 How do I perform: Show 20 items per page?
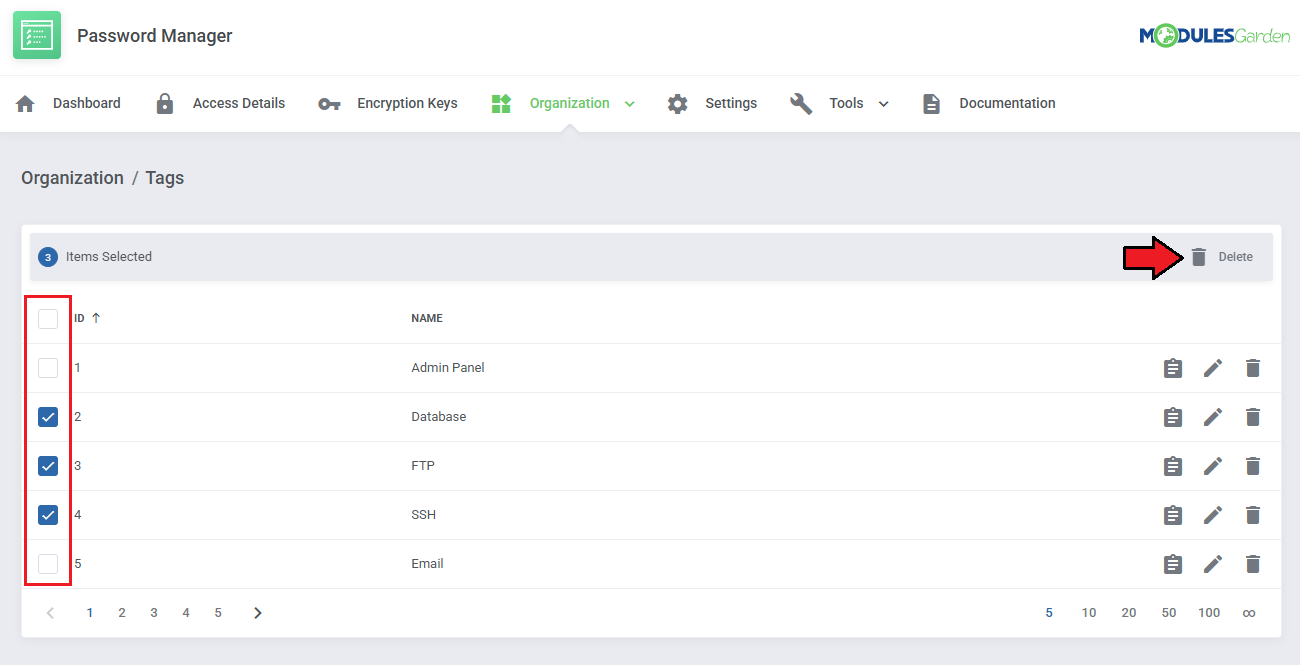pyautogui.click(x=1129, y=613)
